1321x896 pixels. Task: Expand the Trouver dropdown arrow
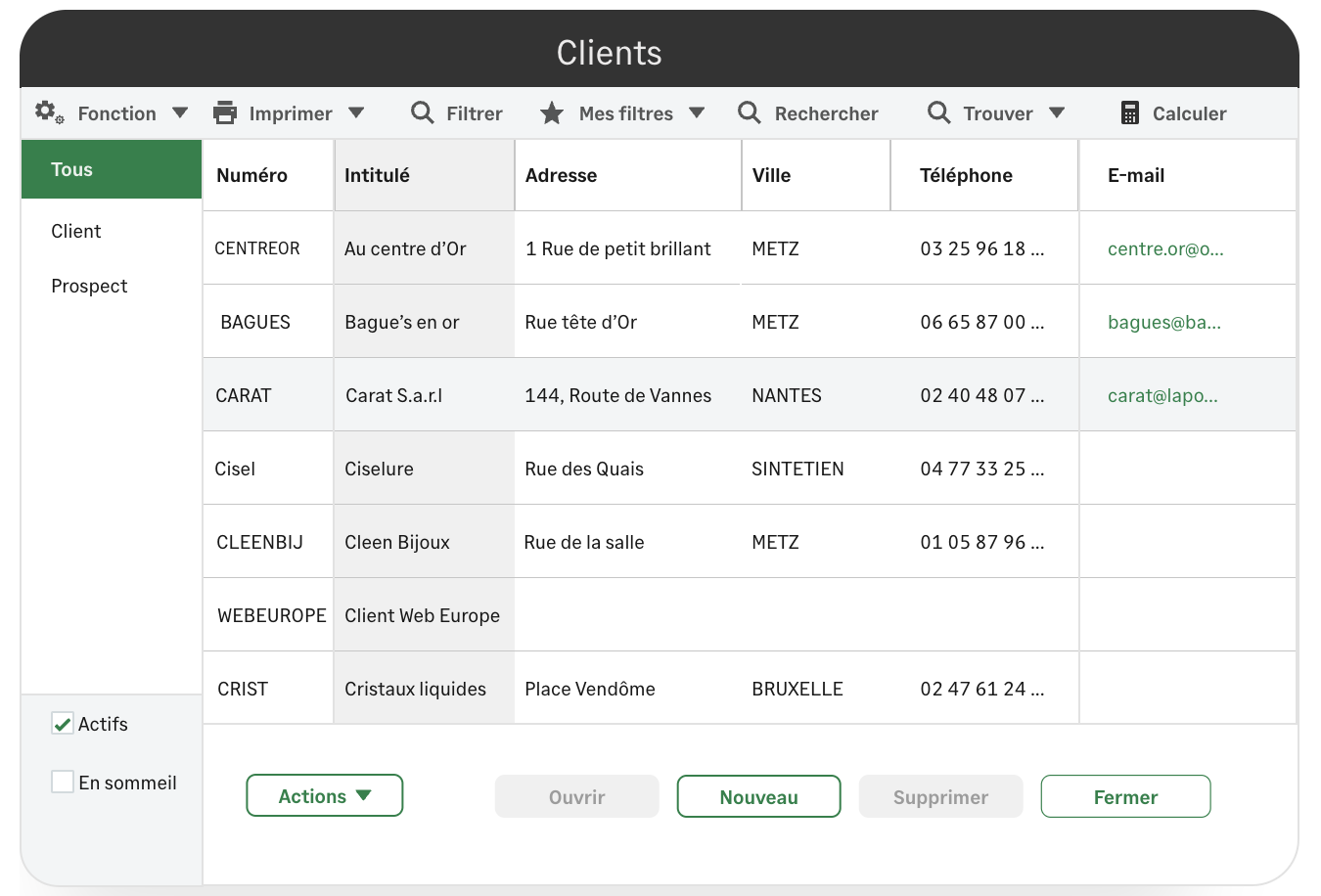[1057, 113]
